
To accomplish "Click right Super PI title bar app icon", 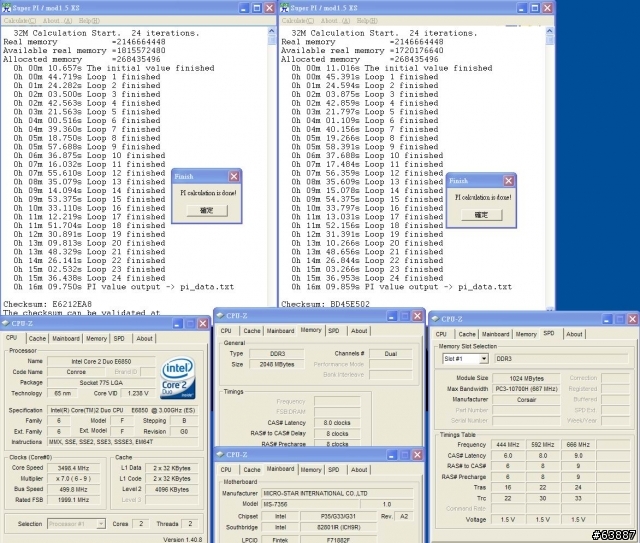I will [x=284, y=8].
